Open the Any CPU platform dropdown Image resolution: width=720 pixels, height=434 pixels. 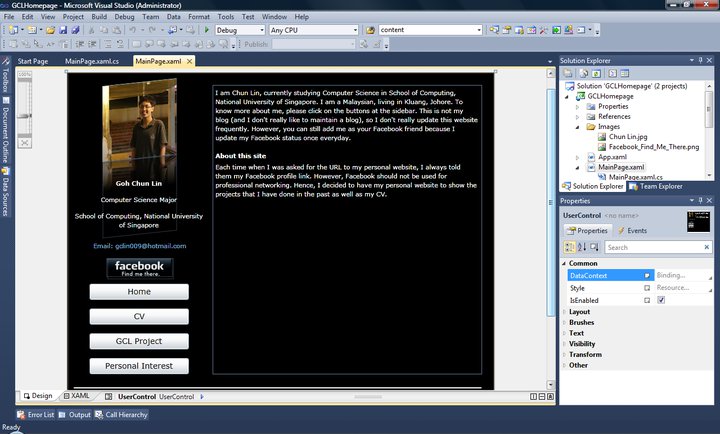pyautogui.click(x=313, y=31)
